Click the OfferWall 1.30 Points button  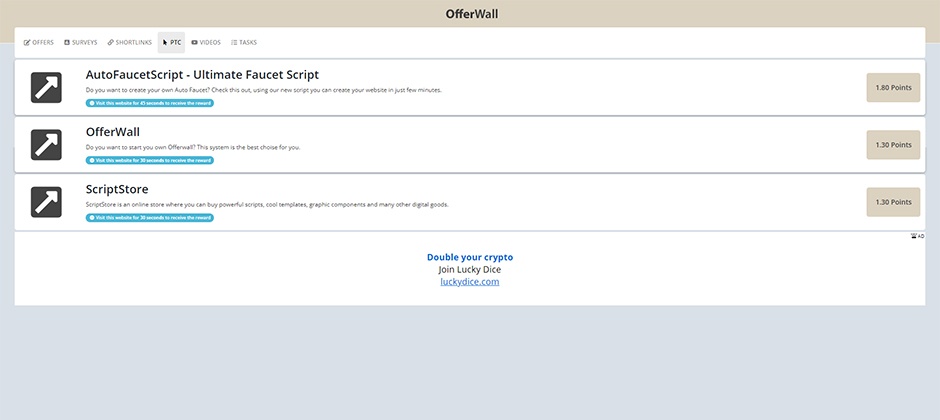[x=893, y=145]
